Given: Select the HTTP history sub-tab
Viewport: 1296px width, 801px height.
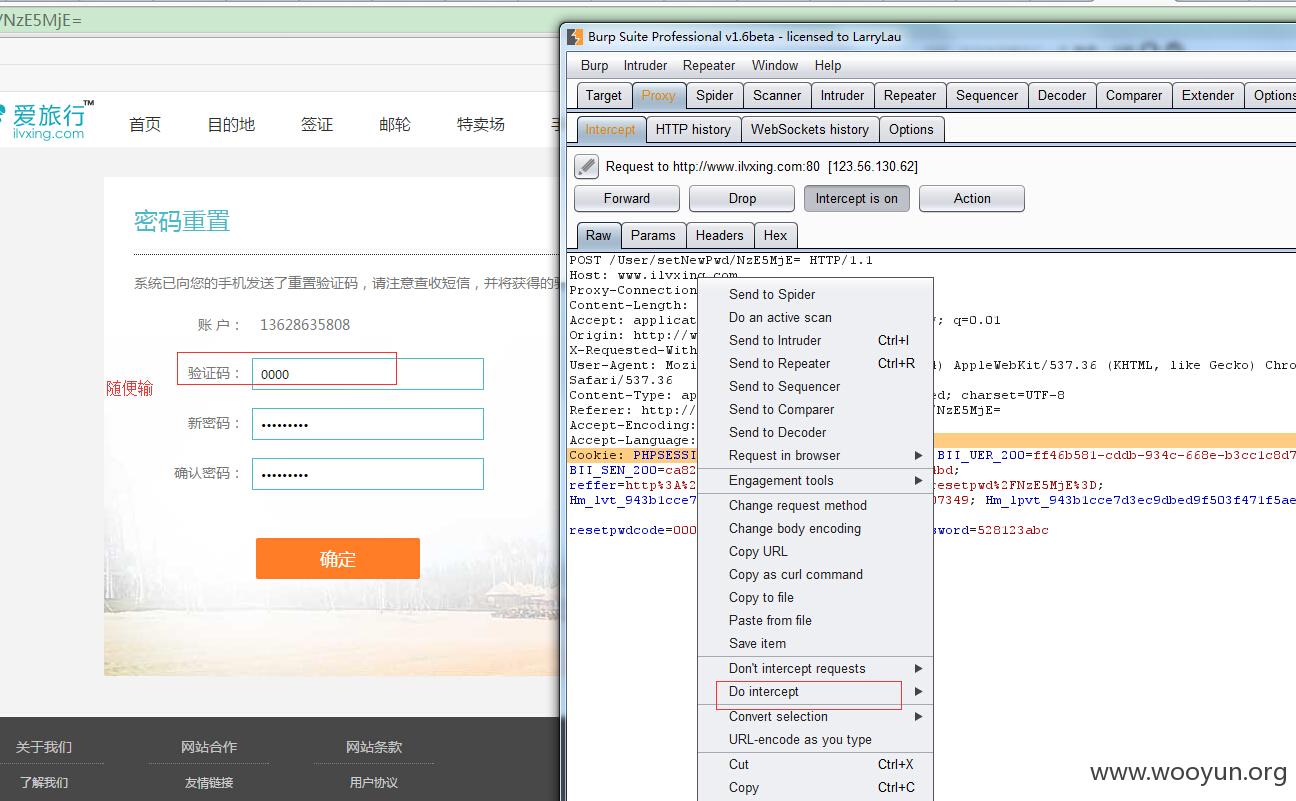Looking at the screenshot, I should [x=694, y=129].
